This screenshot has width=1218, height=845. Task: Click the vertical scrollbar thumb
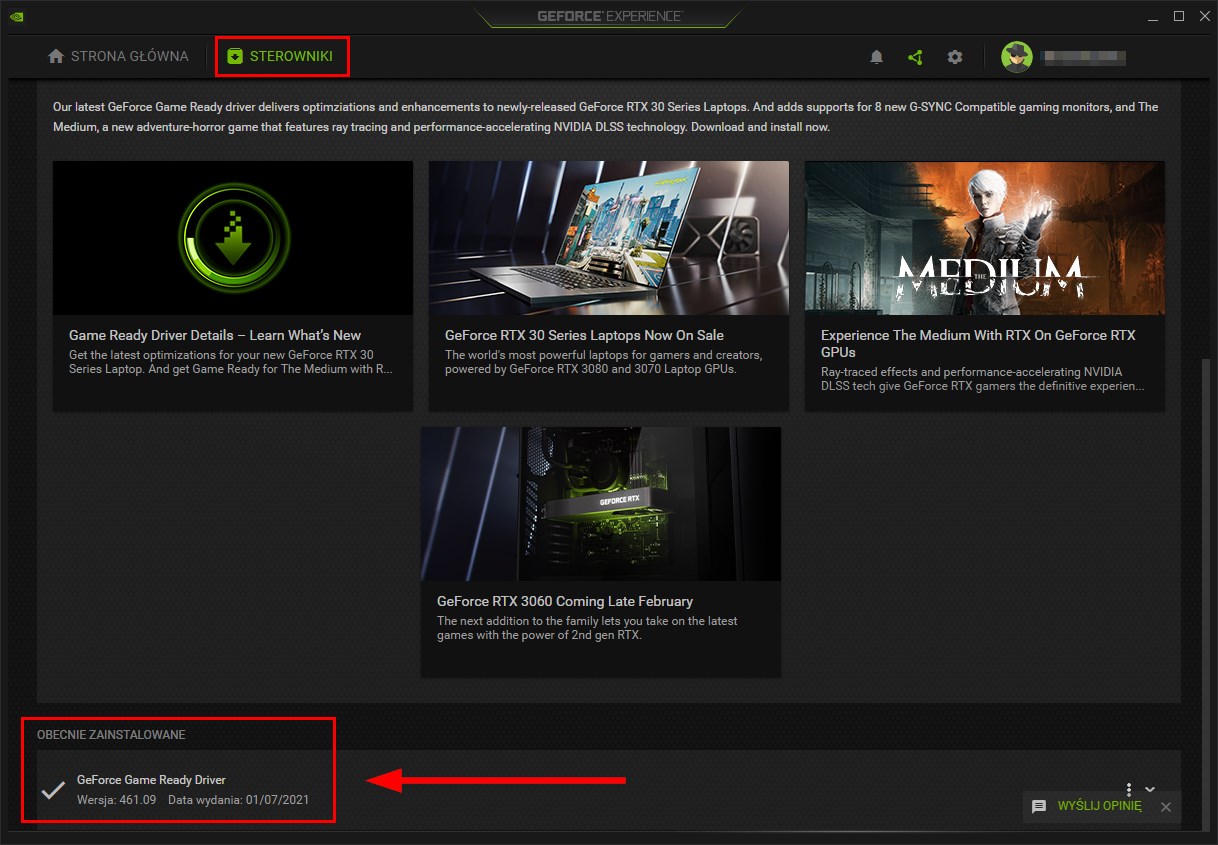(1204, 593)
